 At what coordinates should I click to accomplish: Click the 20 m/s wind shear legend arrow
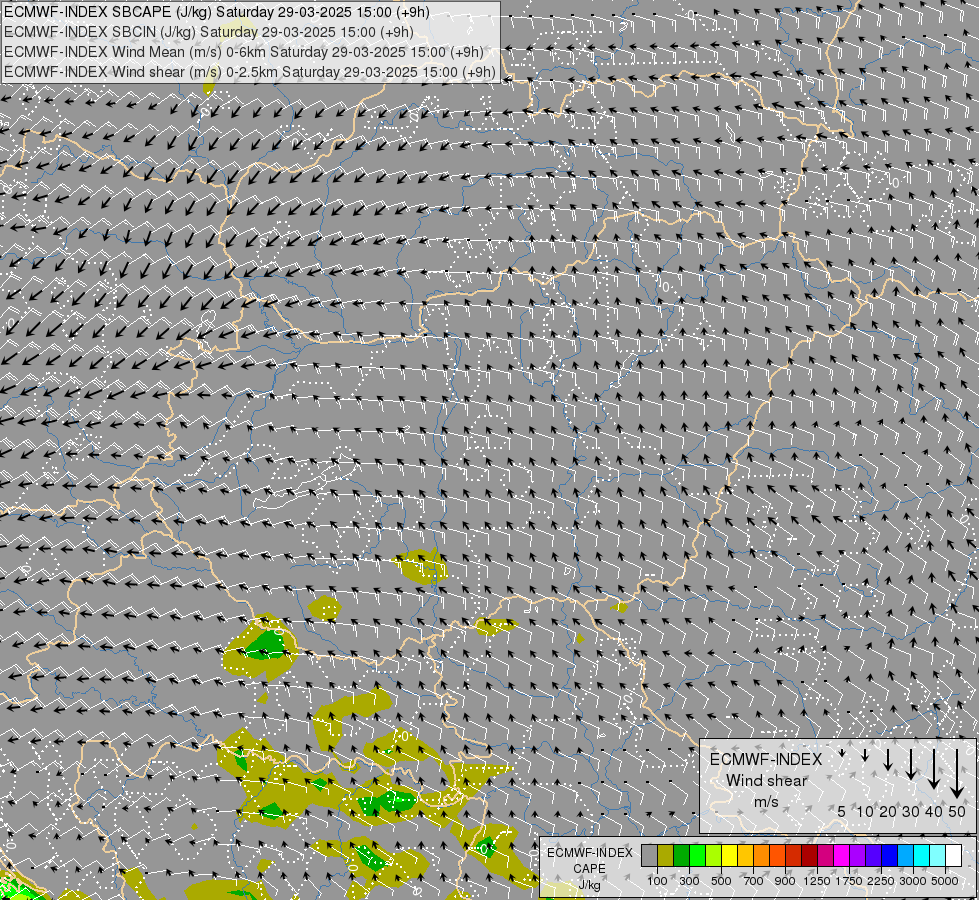point(888,759)
